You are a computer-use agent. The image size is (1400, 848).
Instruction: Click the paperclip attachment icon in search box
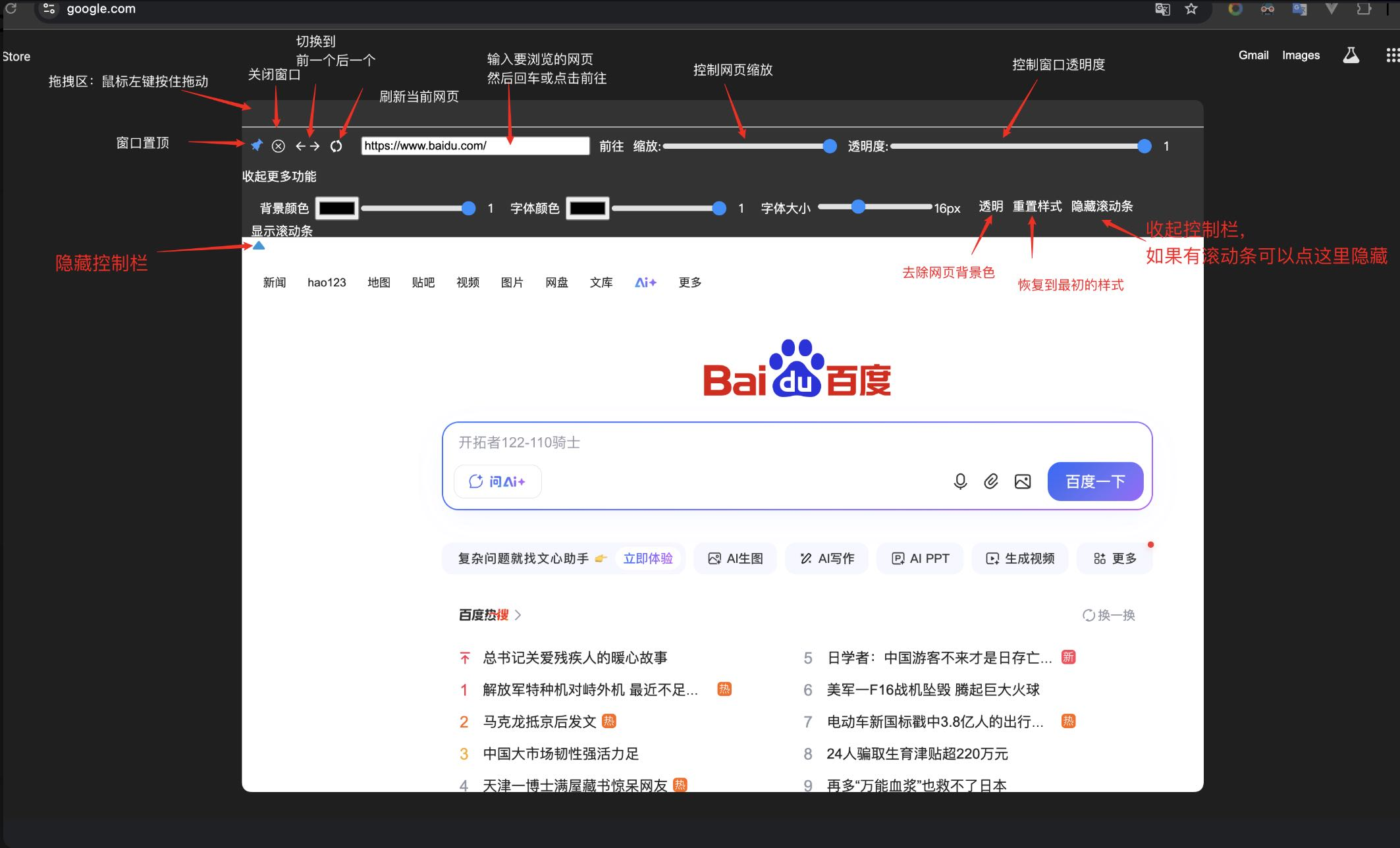click(x=992, y=481)
